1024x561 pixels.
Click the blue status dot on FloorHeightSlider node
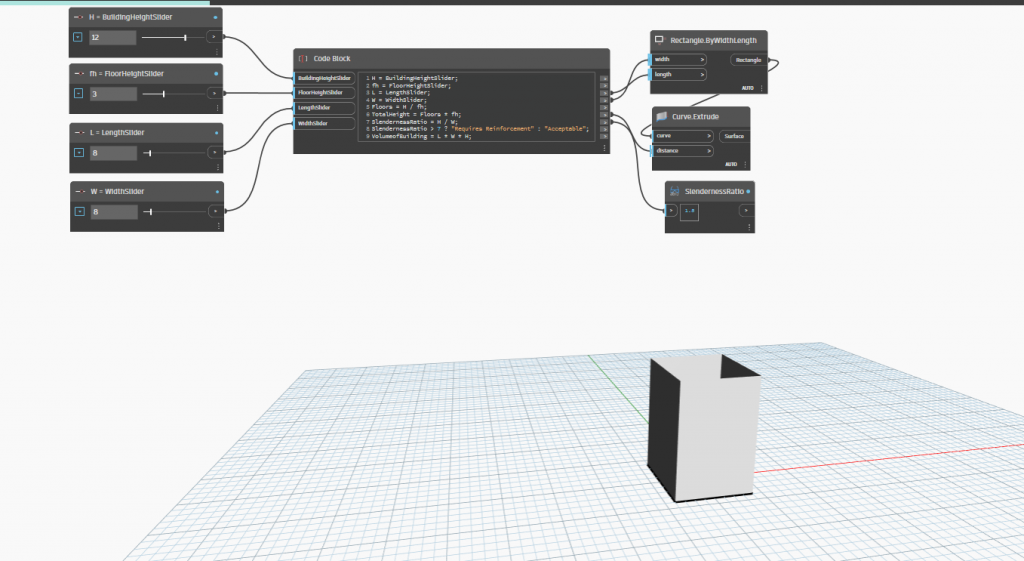216,74
